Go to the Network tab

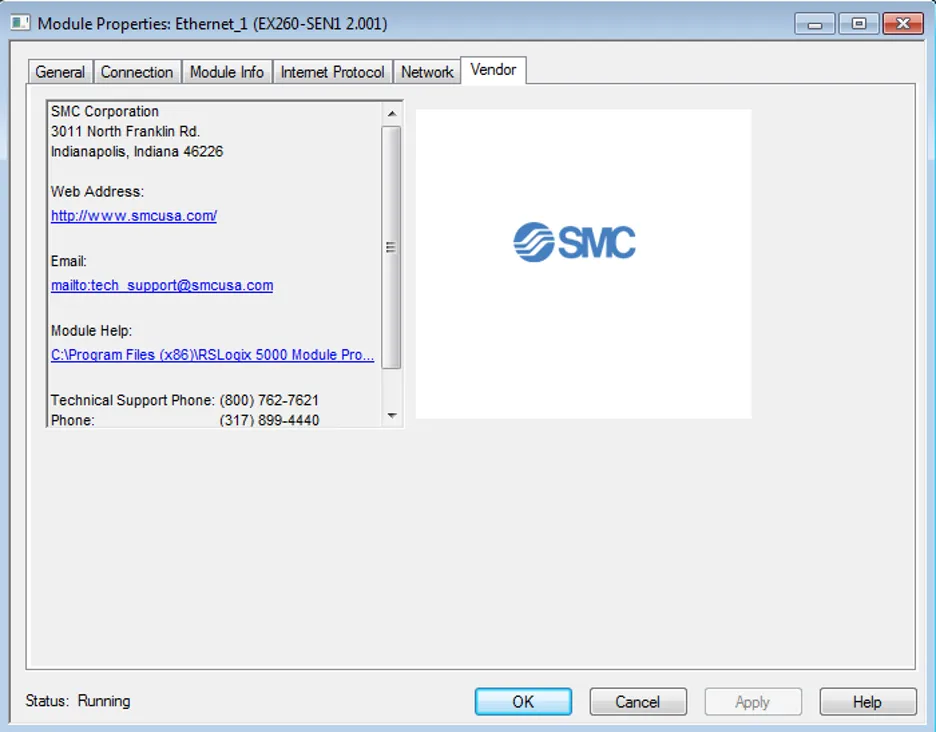(x=427, y=72)
